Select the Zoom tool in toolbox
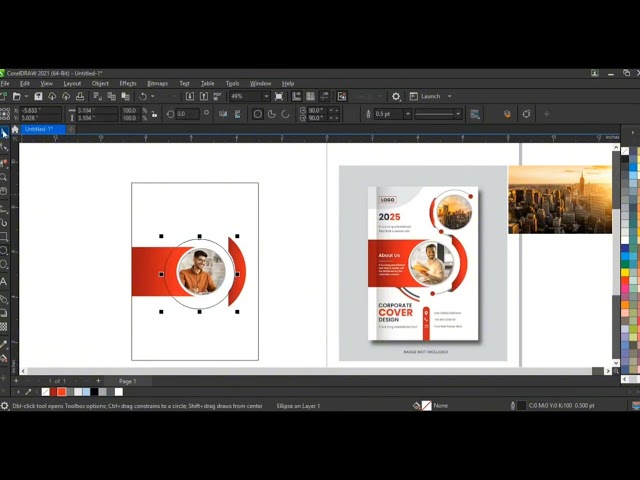The image size is (640, 480). (4, 178)
